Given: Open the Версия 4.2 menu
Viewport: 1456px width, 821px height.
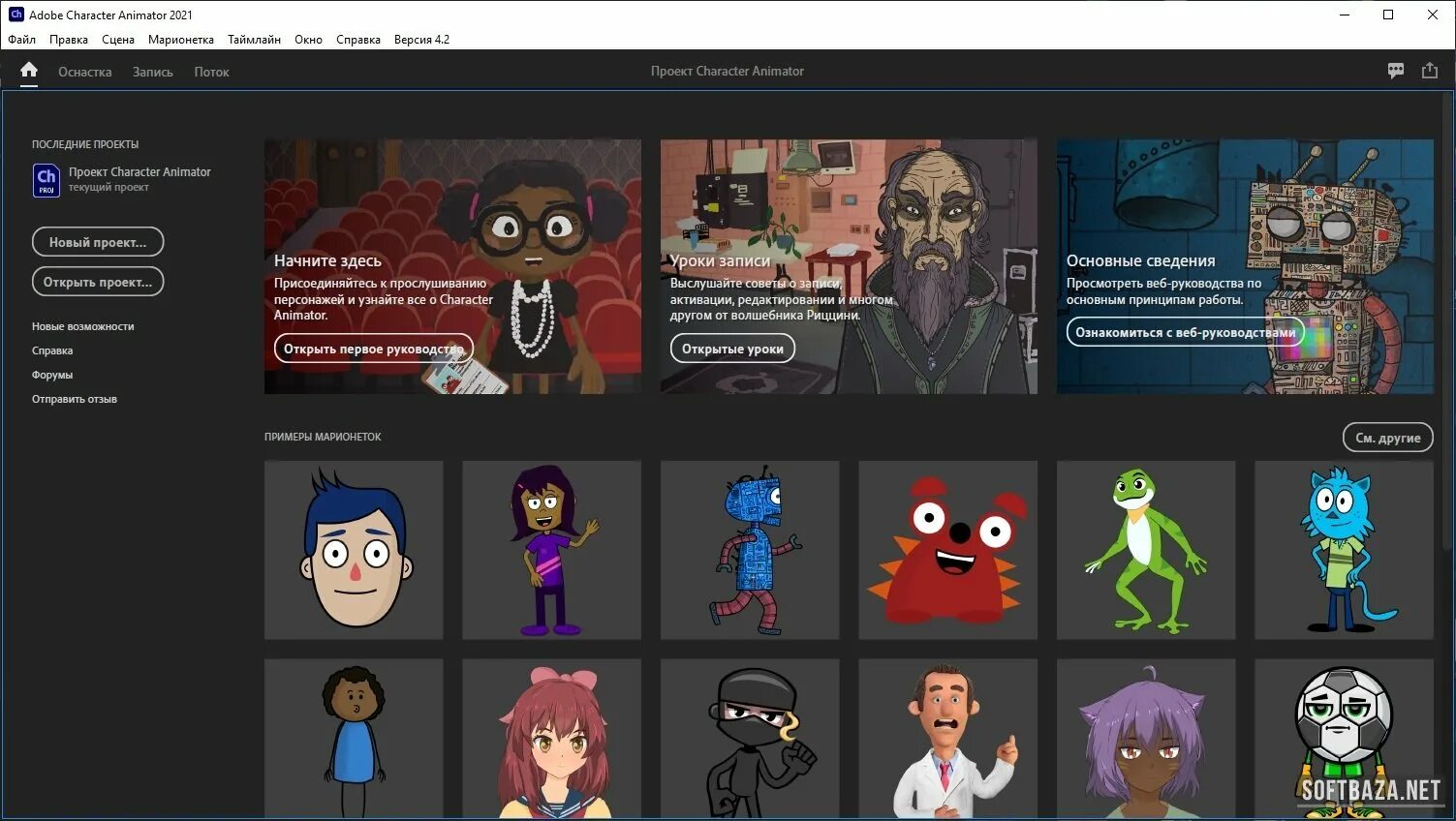Looking at the screenshot, I should pos(421,40).
